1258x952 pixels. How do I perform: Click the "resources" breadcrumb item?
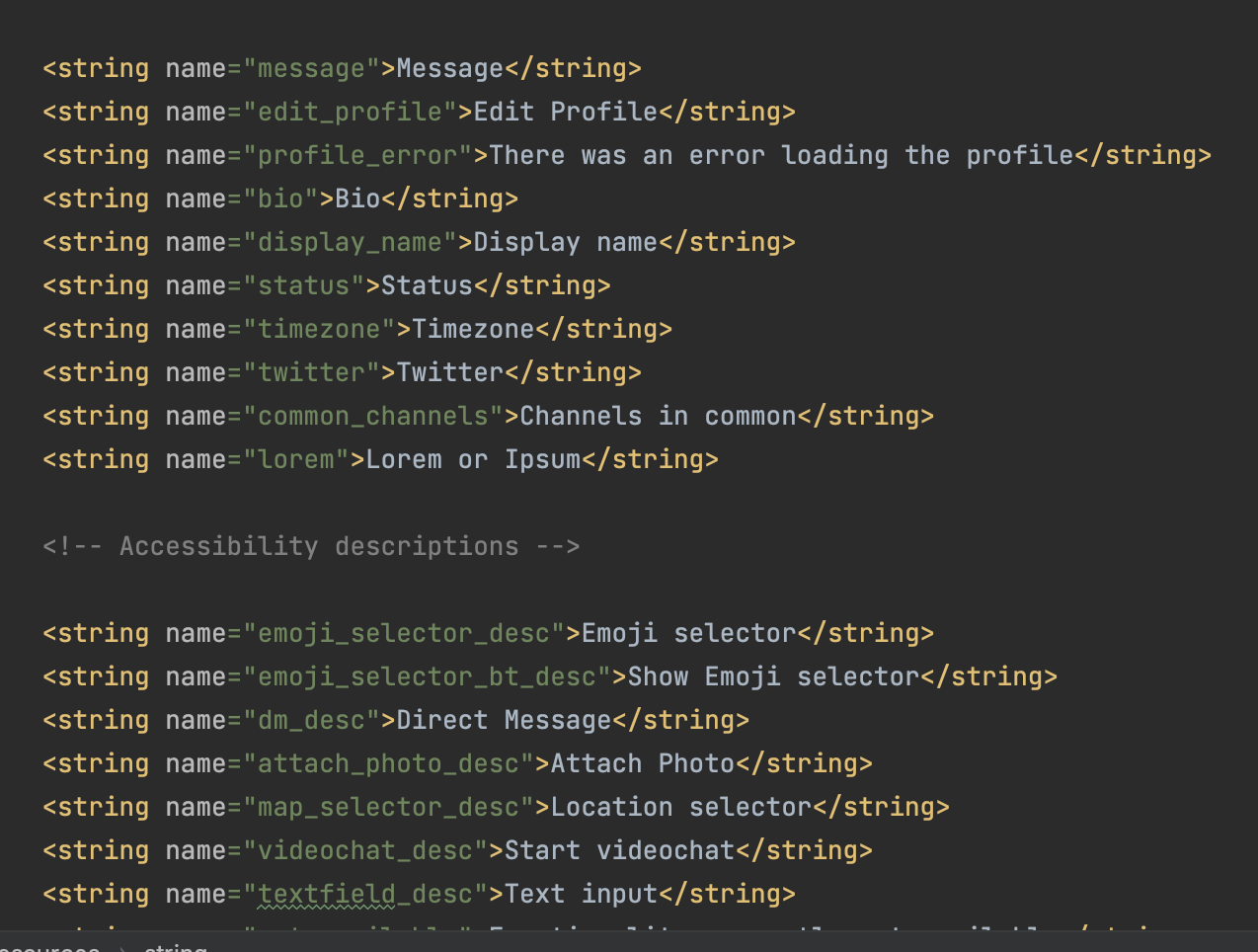[x=49, y=947]
